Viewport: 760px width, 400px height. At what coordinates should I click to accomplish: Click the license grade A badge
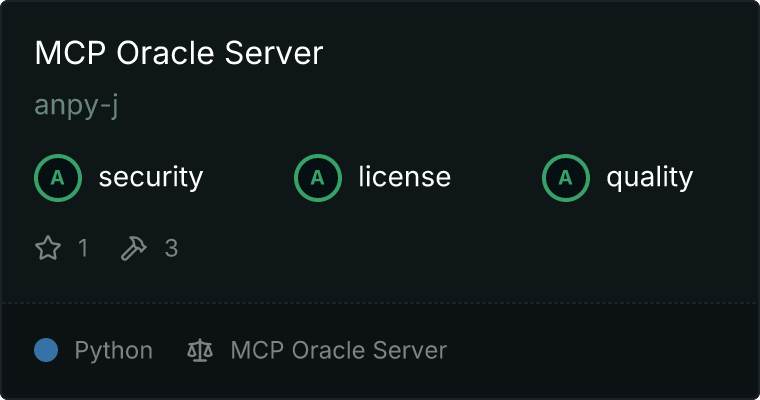(x=318, y=178)
